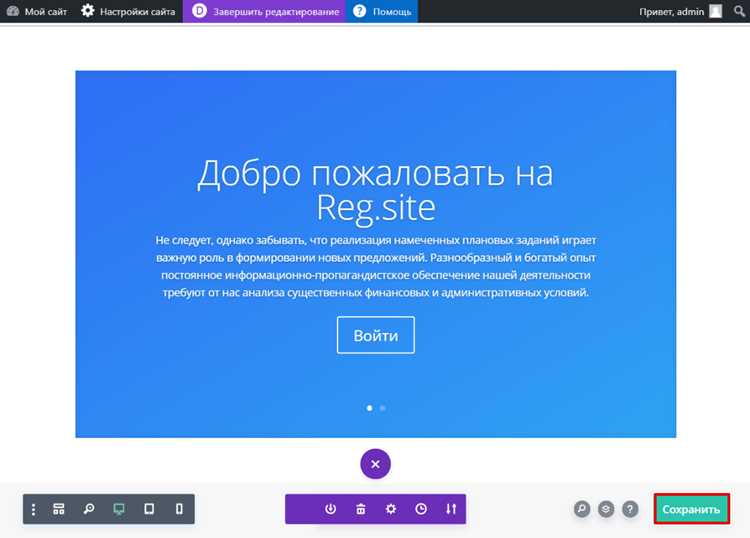750x538 pixels.
Task: Click heading Добро пожаловать на Reg.site
Action: click(375, 190)
